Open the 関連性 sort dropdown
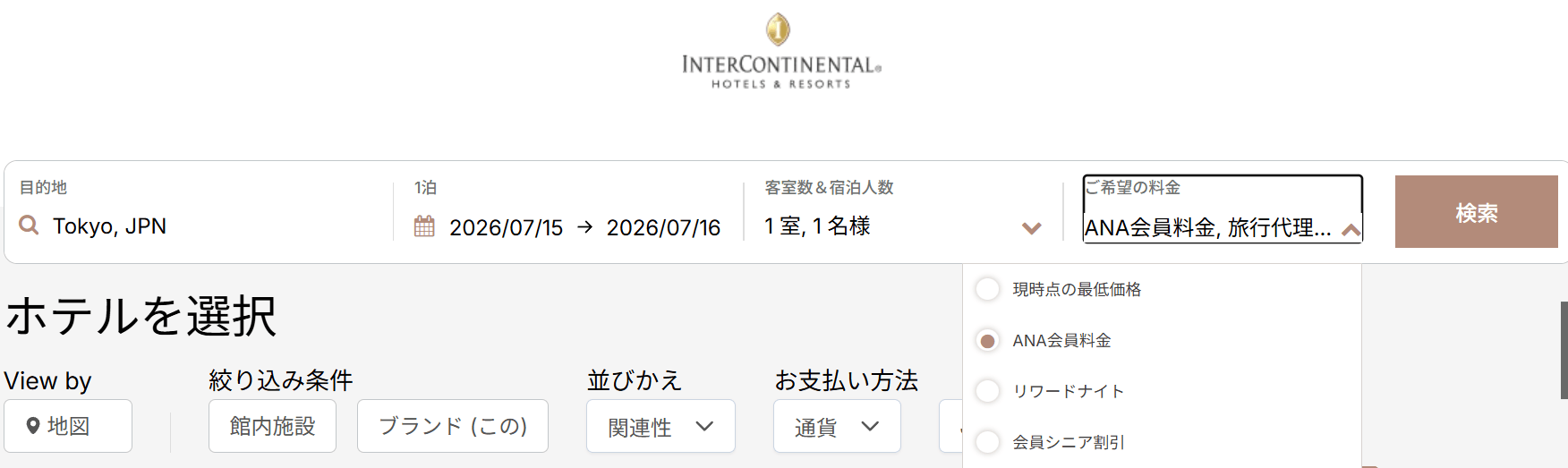This screenshot has width=1568, height=468. (x=660, y=426)
